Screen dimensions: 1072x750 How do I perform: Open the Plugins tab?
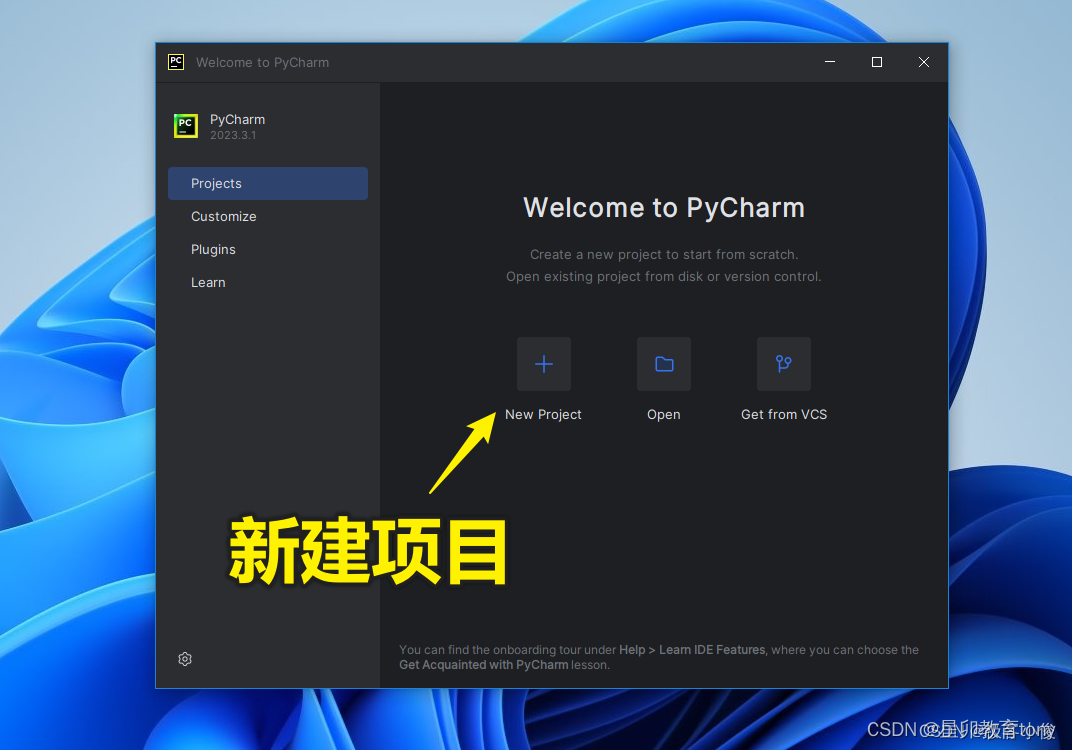(268, 250)
